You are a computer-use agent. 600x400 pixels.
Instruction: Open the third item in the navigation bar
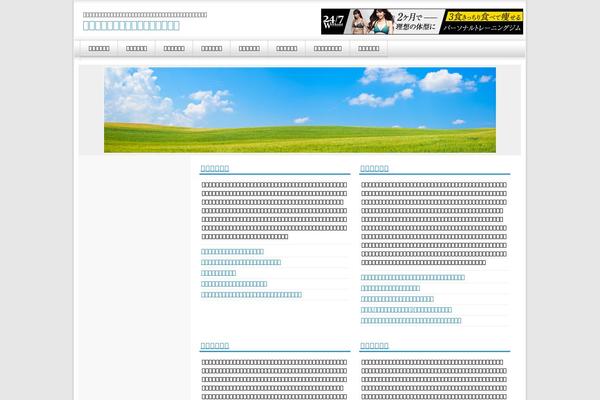(174, 49)
